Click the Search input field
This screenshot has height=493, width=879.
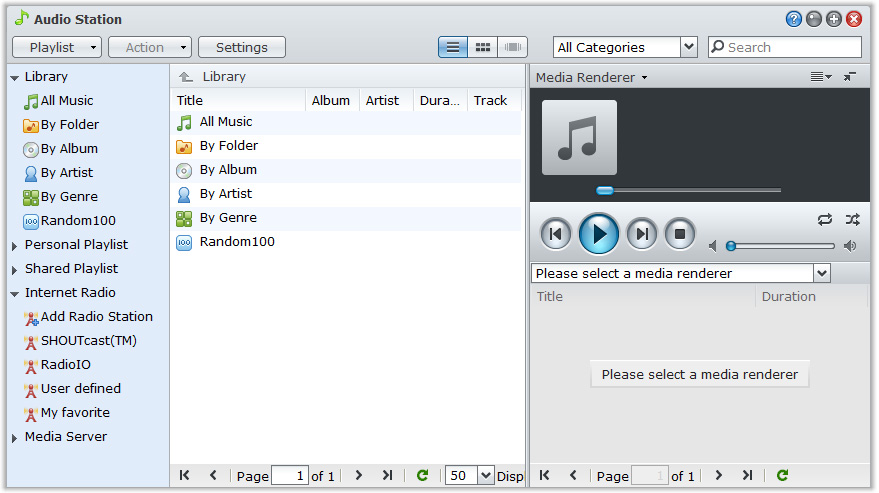(x=785, y=47)
